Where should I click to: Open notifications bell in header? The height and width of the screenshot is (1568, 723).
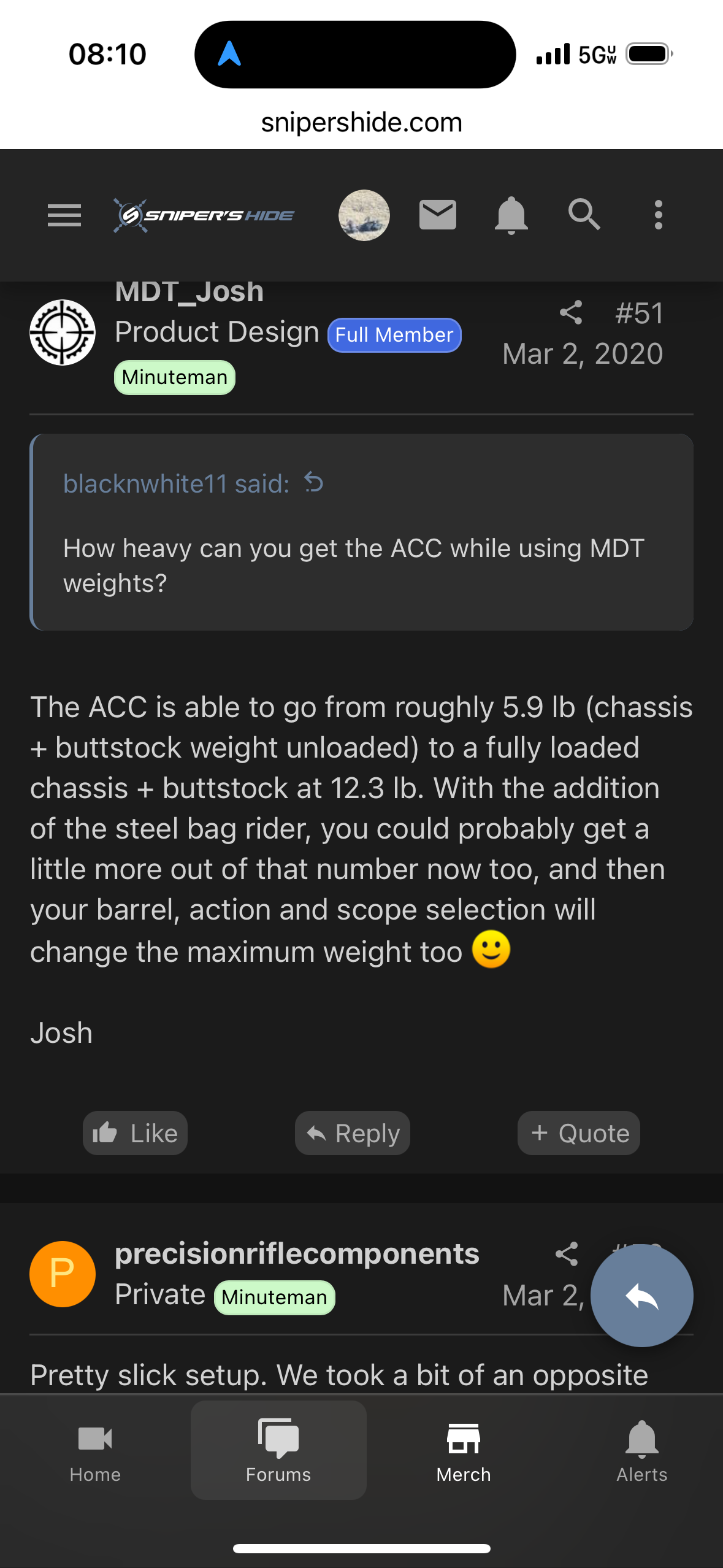[511, 215]
